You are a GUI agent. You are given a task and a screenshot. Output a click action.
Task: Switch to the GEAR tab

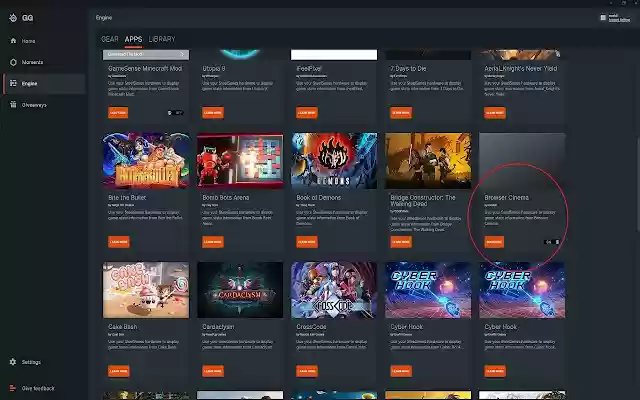[x=109, y=39]
